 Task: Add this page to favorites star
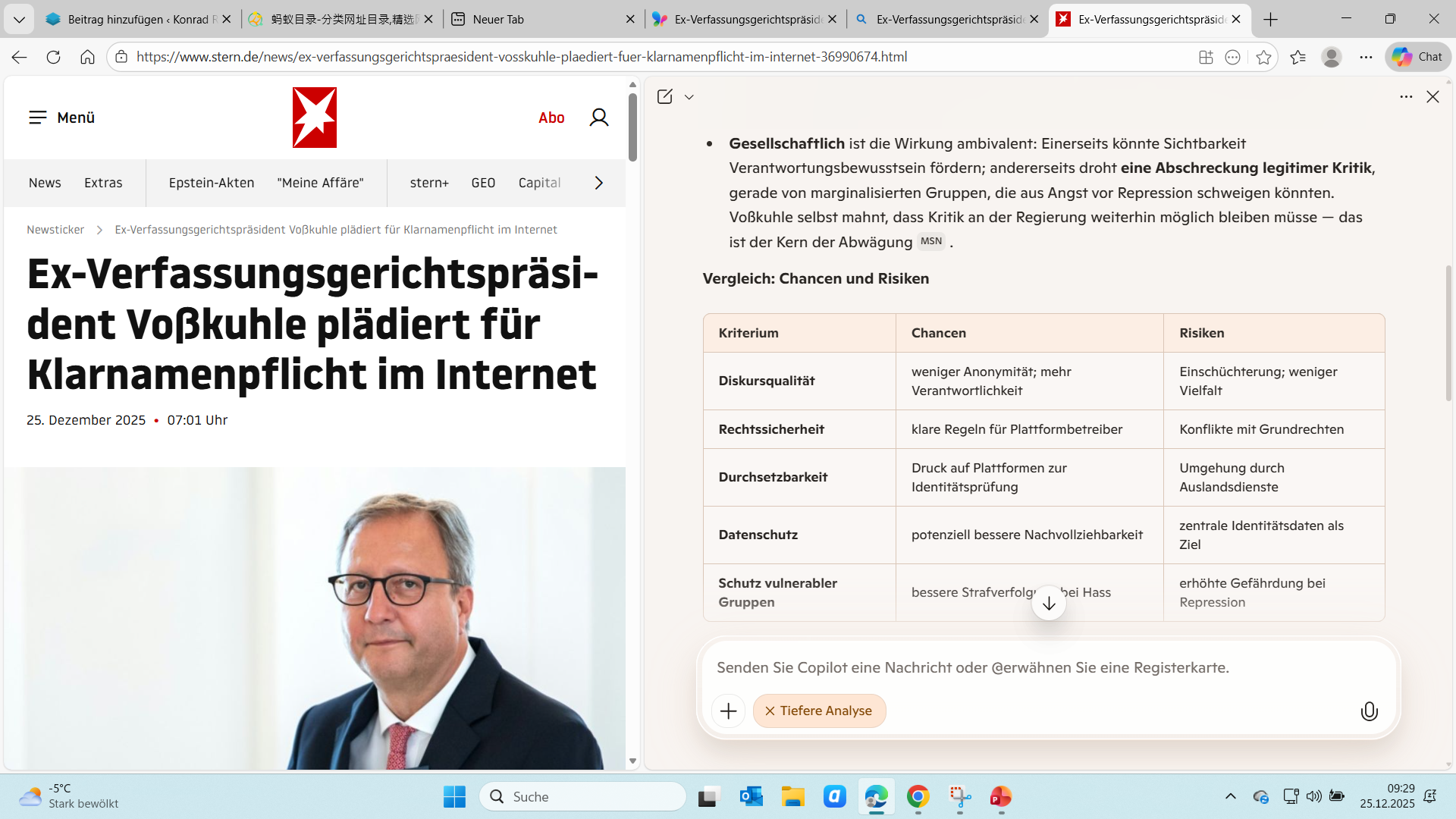tap(1263, 57)
